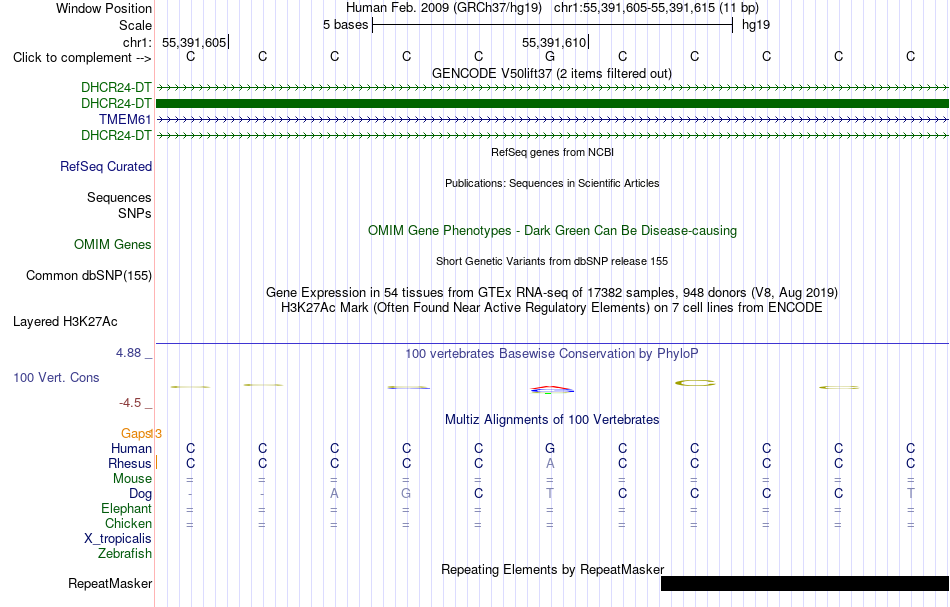Click the black RepeatMasker repeat element bar

click(x=805, y=583)
